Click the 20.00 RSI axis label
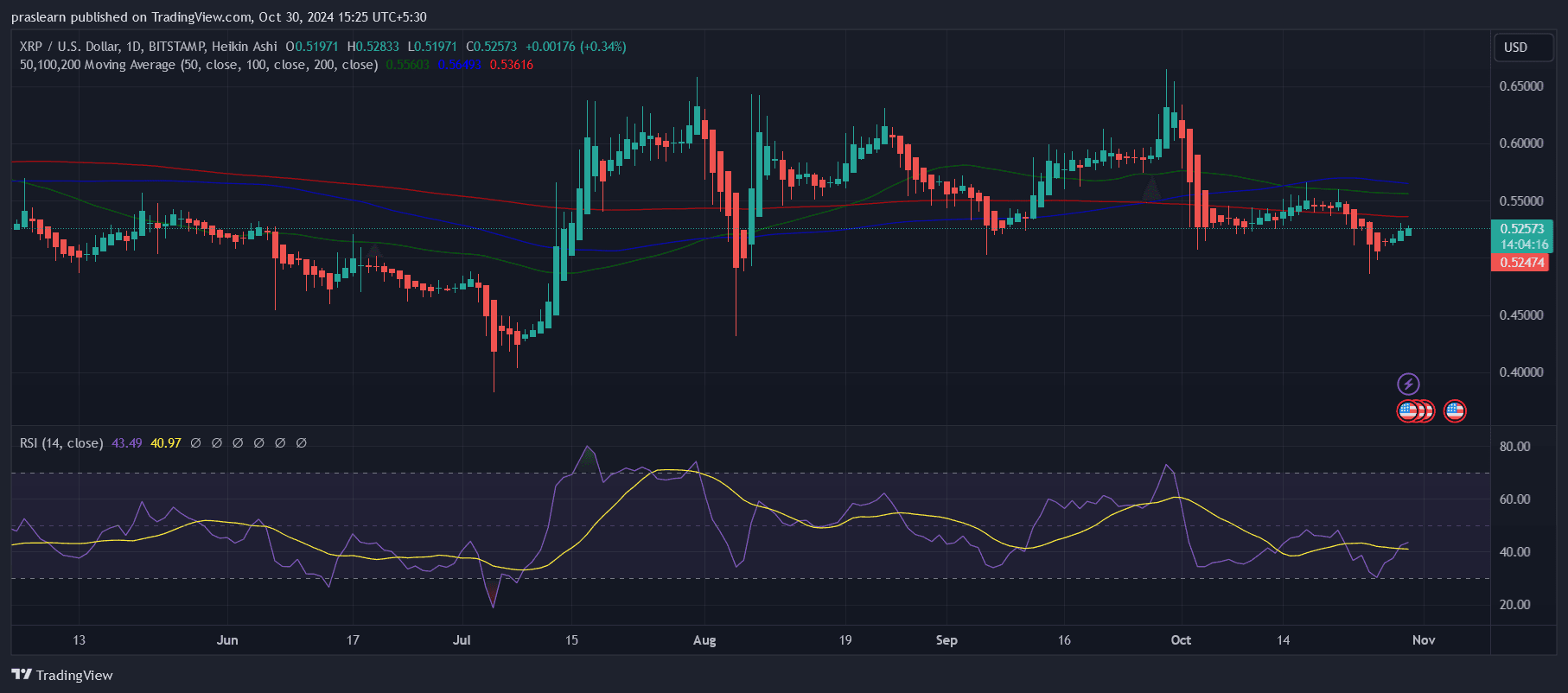The height and width of the screenshot is (693, 1568). click(x=1515, y=605)
